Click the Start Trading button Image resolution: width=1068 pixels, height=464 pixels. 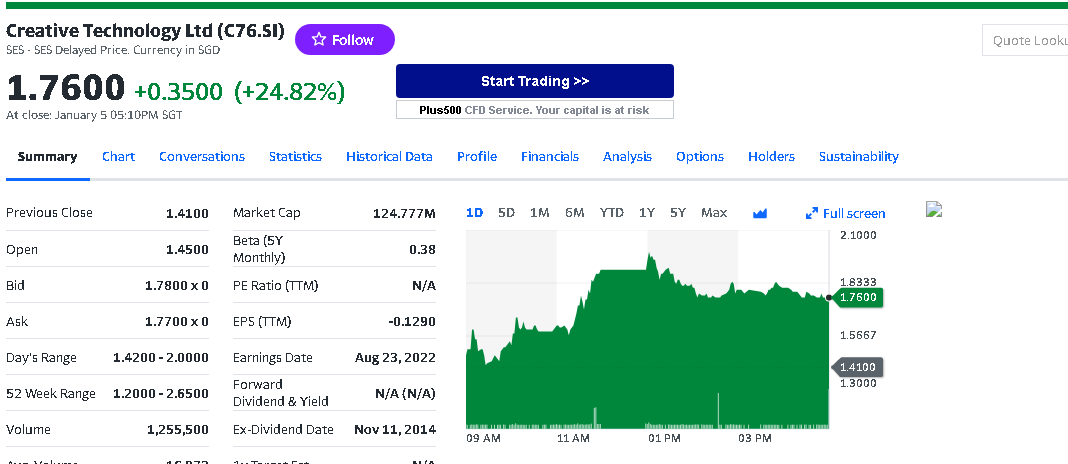[535, 81]
